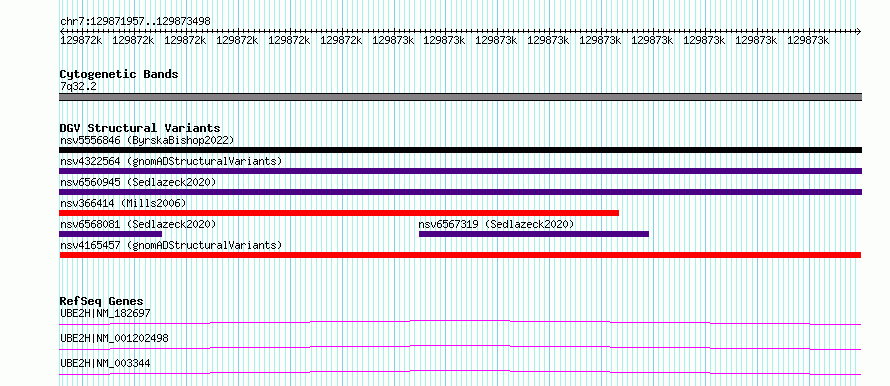Viewport: 890px width, 386px height.
Task: Select the purple nsv6560945 variant bar
Action: coord(460,192)
